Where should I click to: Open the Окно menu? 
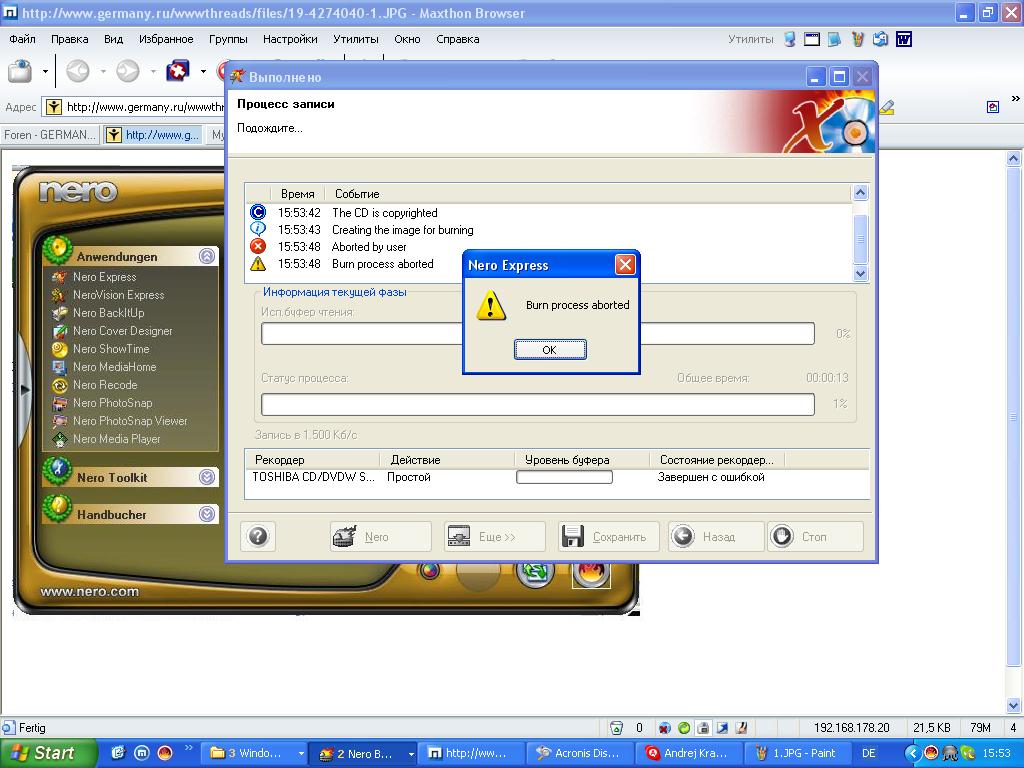[x=407, y=39]
